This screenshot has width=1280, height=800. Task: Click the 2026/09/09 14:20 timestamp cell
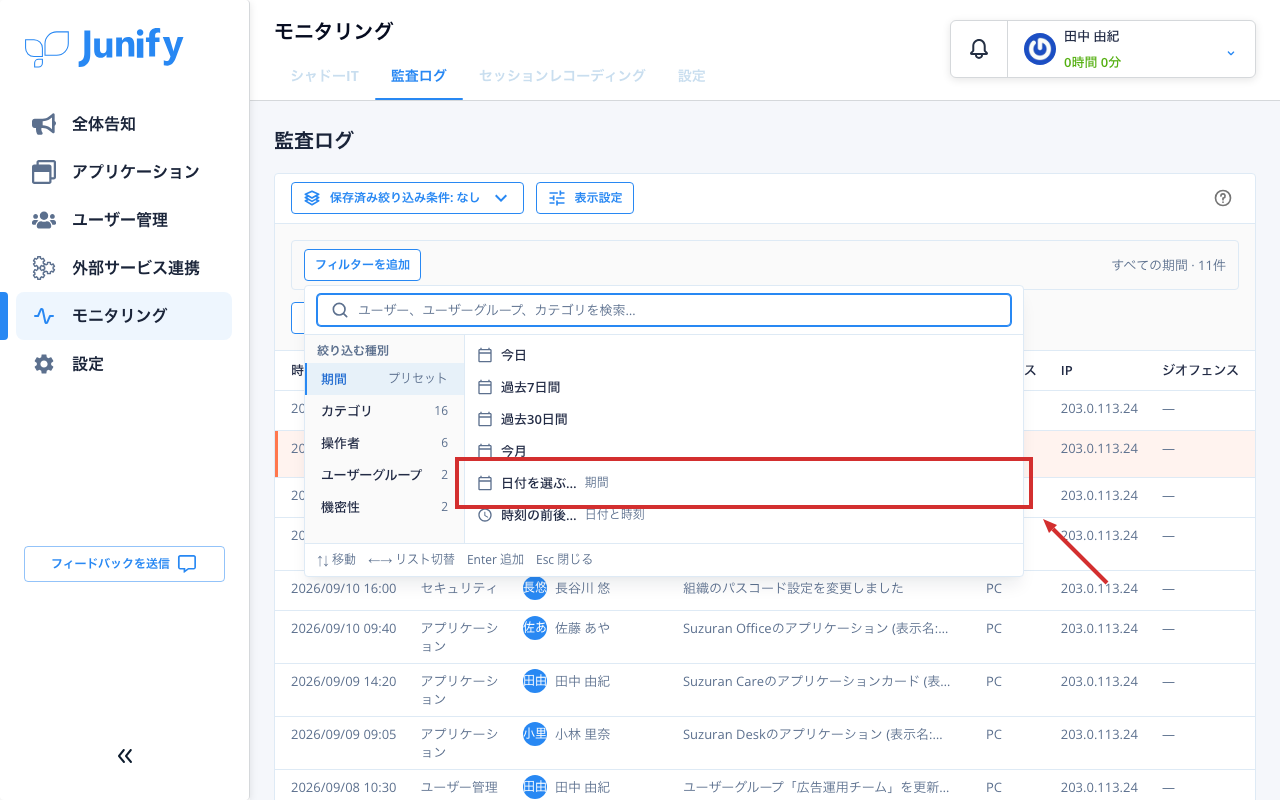click(x=343, y=681)
